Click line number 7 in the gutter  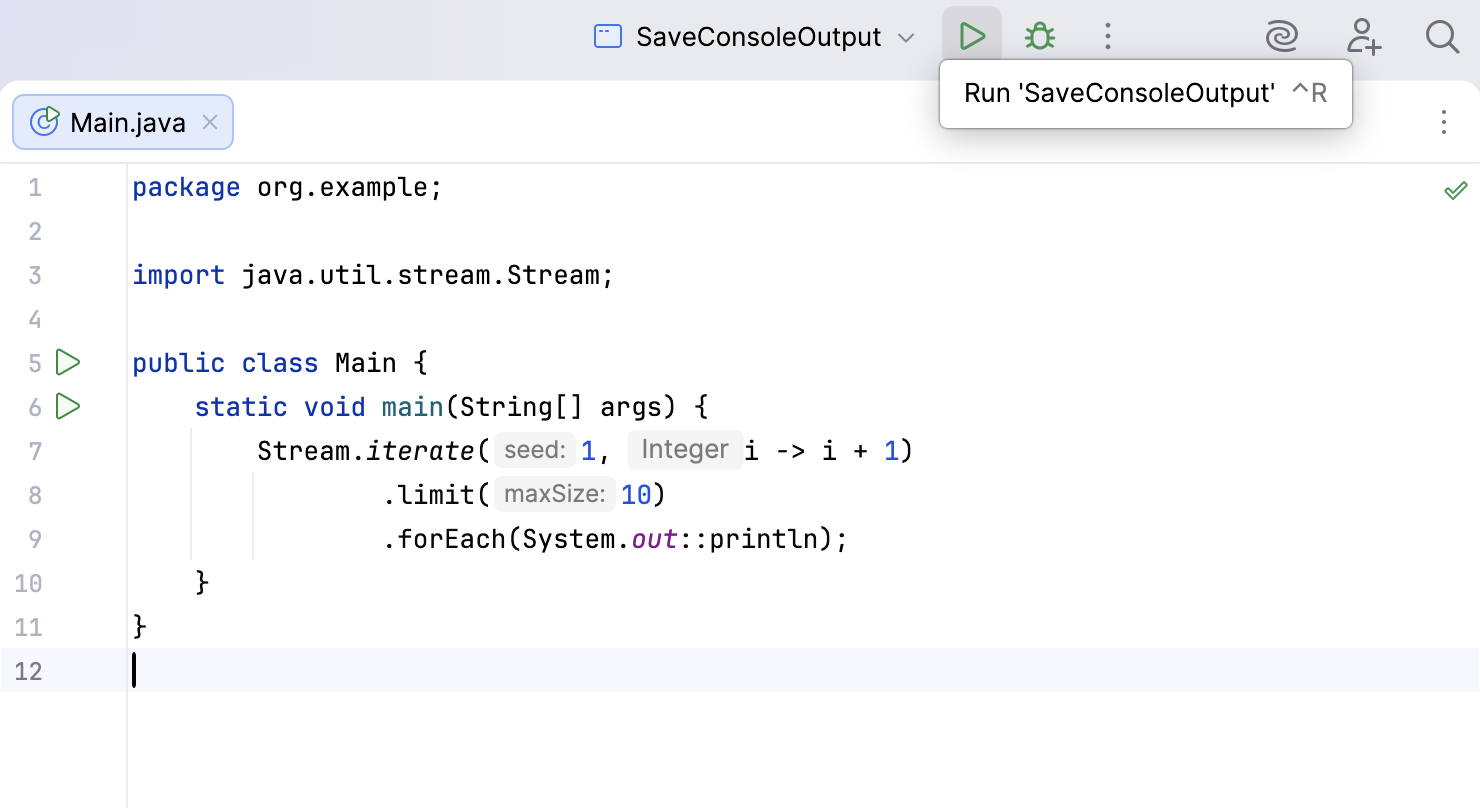pyautogui.click(x=35, y=450)
